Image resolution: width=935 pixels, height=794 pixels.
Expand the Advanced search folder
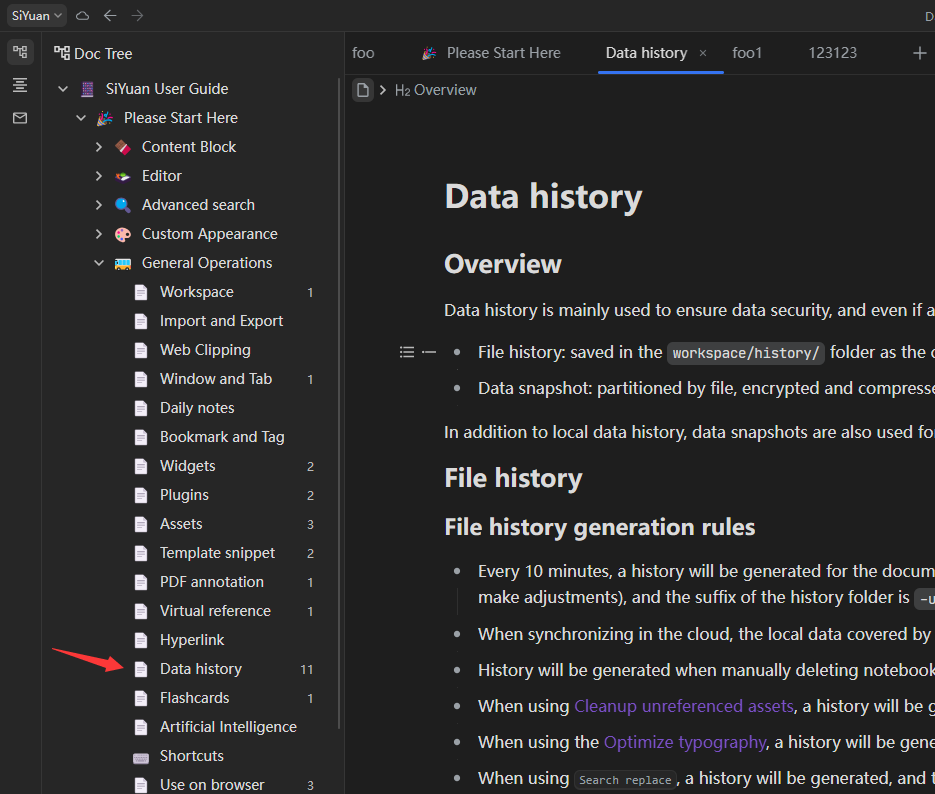99,205
